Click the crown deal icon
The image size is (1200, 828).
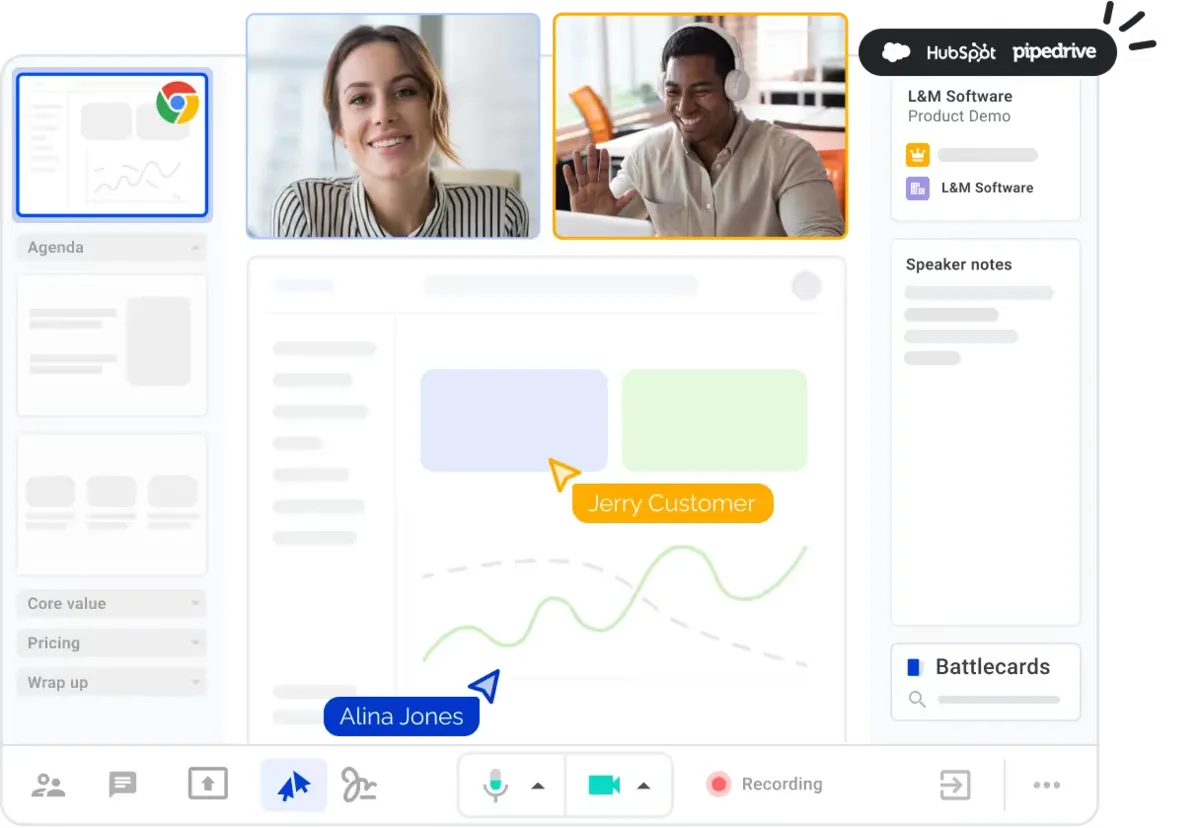(918, 155)
